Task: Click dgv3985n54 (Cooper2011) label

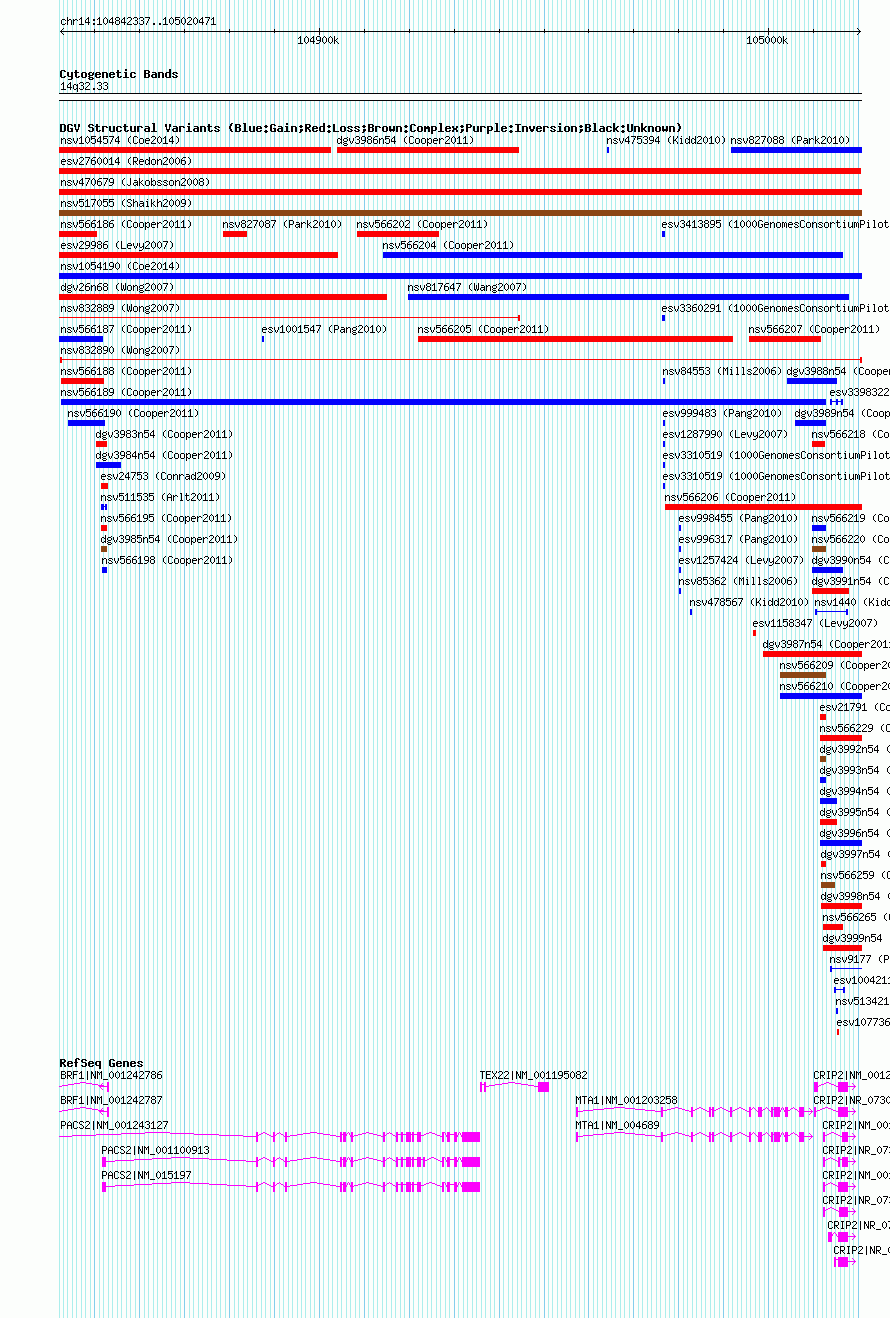Action: [x=169, y=539]
